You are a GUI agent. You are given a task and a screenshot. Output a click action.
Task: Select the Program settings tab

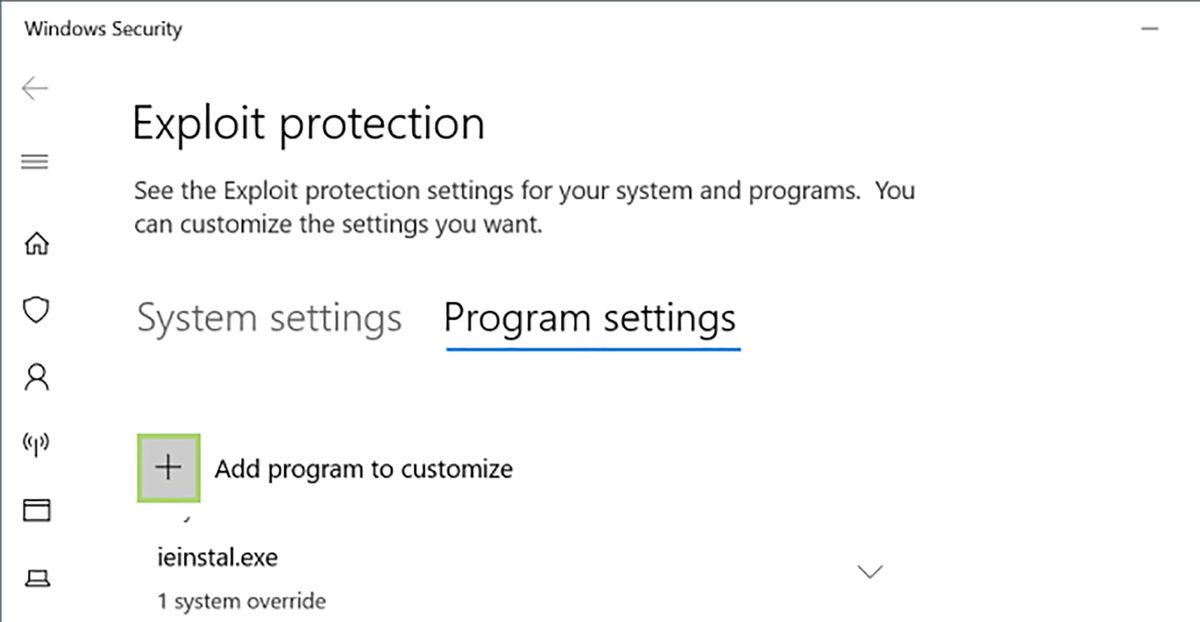pyautogui.click(x=591, y=318)
